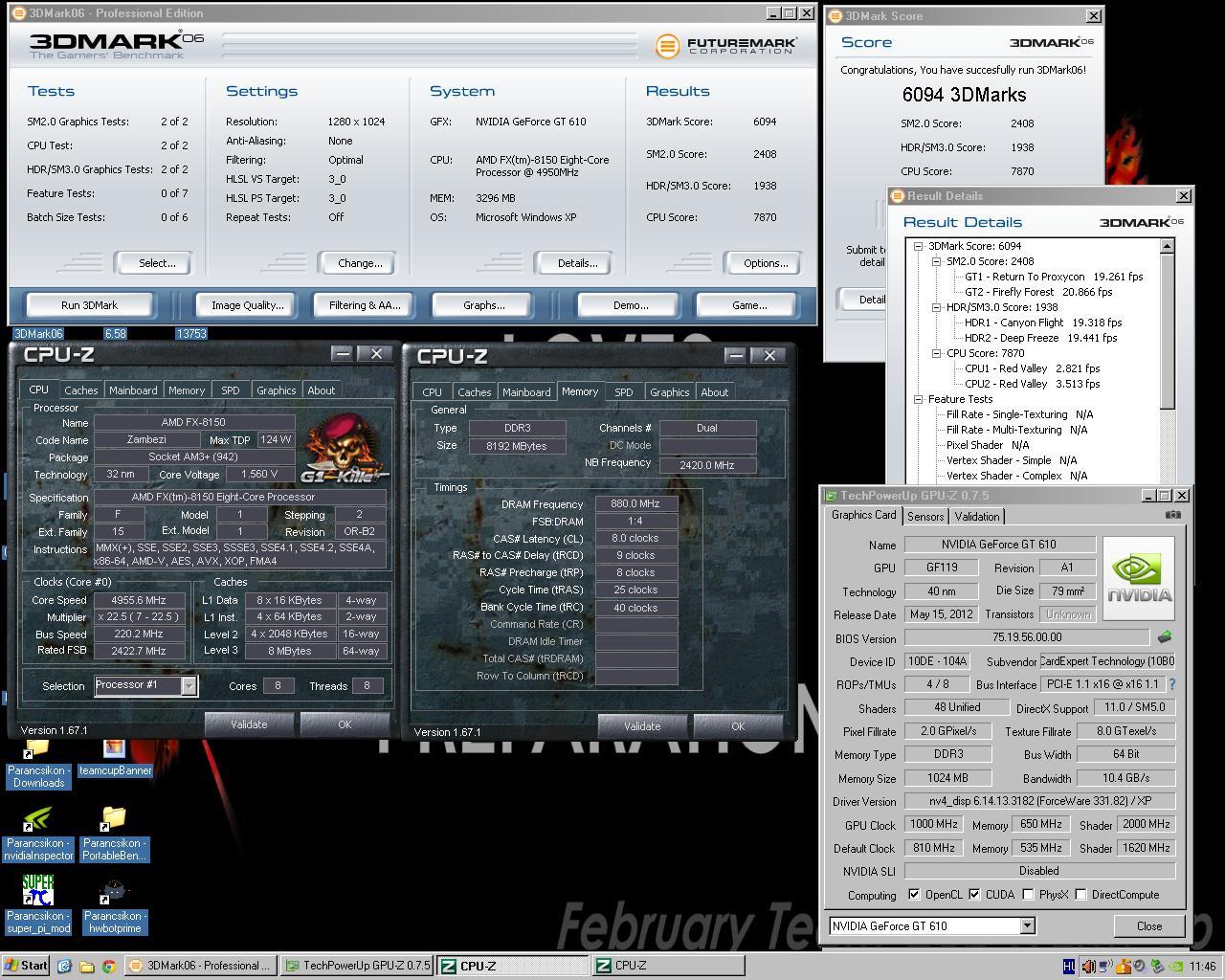Open About tab in left CPU-Z

322,390
